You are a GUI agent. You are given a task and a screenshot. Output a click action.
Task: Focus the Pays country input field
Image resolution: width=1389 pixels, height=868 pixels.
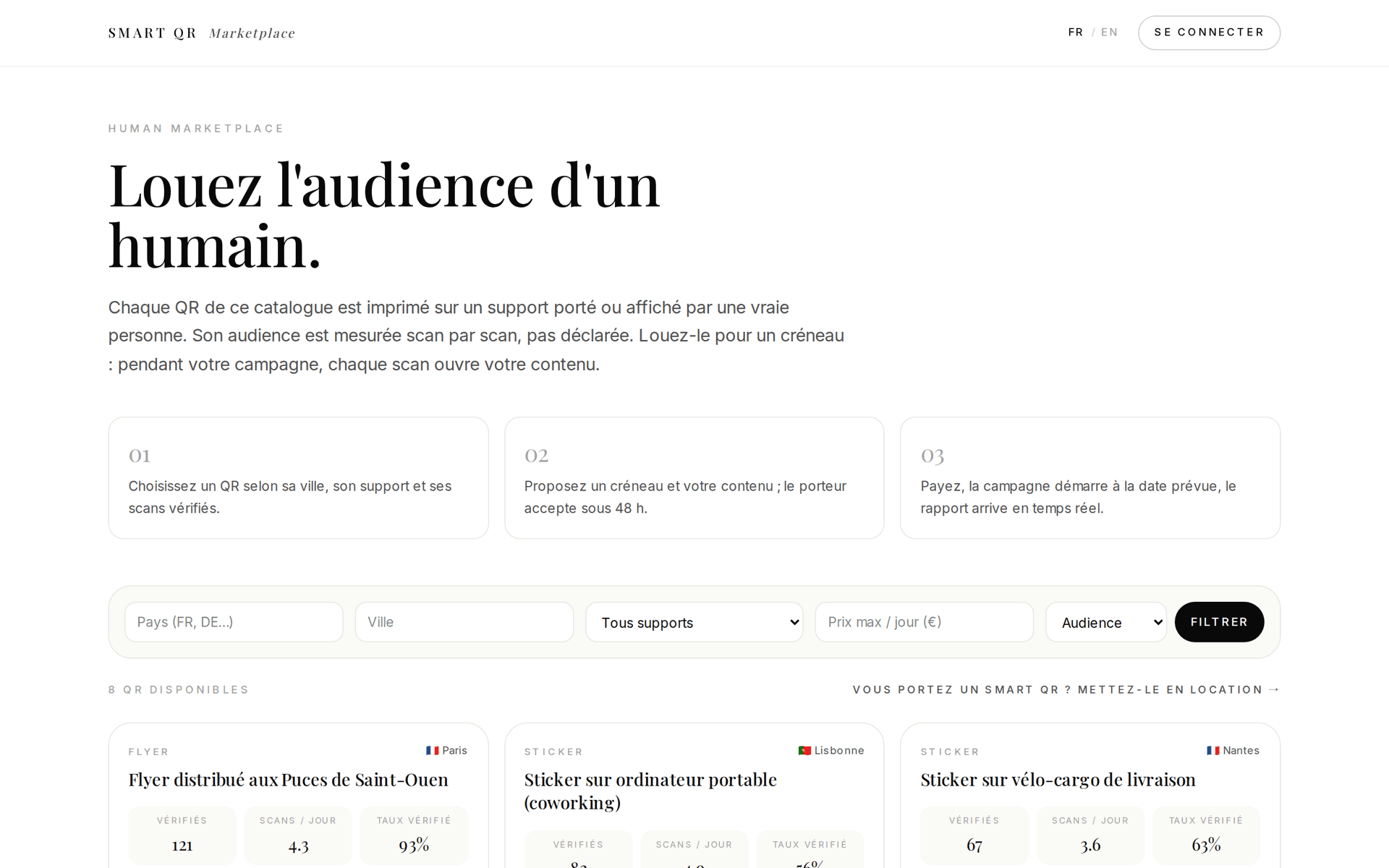[234, 622]
